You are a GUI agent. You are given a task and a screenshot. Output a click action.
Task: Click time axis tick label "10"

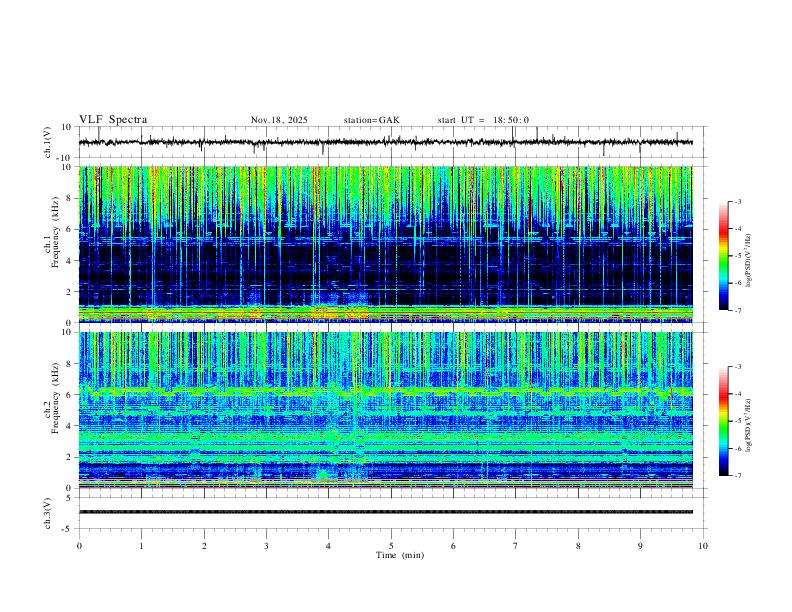[x=703, y=546]
